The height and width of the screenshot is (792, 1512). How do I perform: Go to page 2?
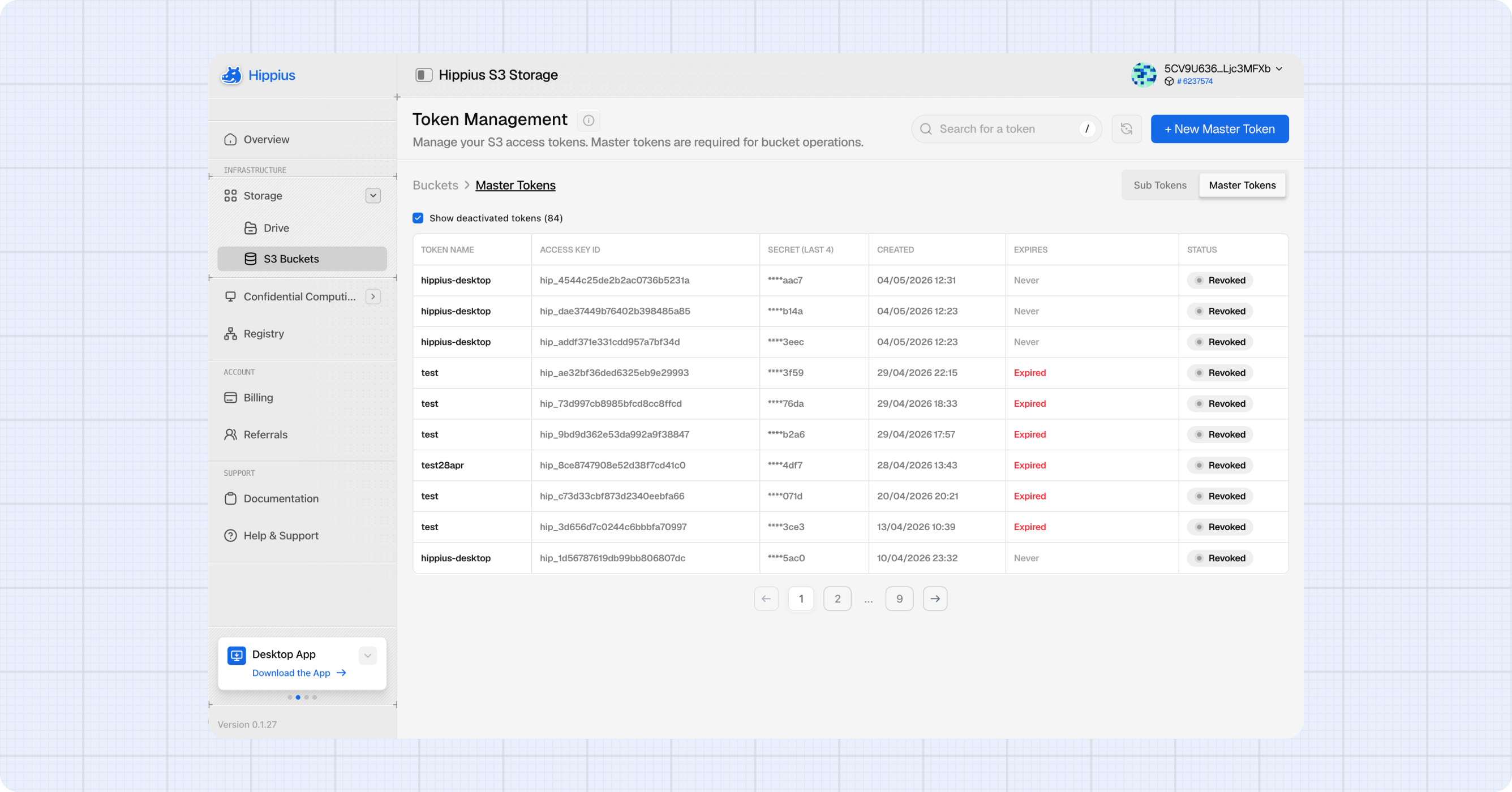837,599
